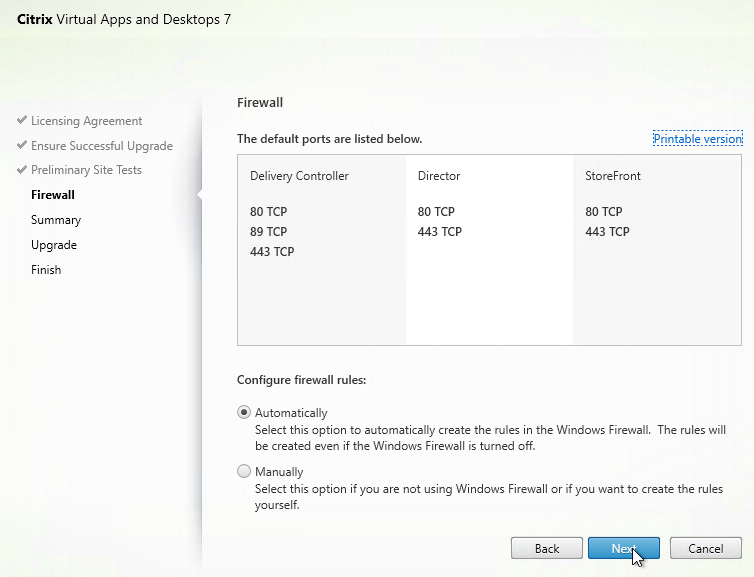Click the StoreFront column heading
754x577 pixels.
tap(613, 176)
